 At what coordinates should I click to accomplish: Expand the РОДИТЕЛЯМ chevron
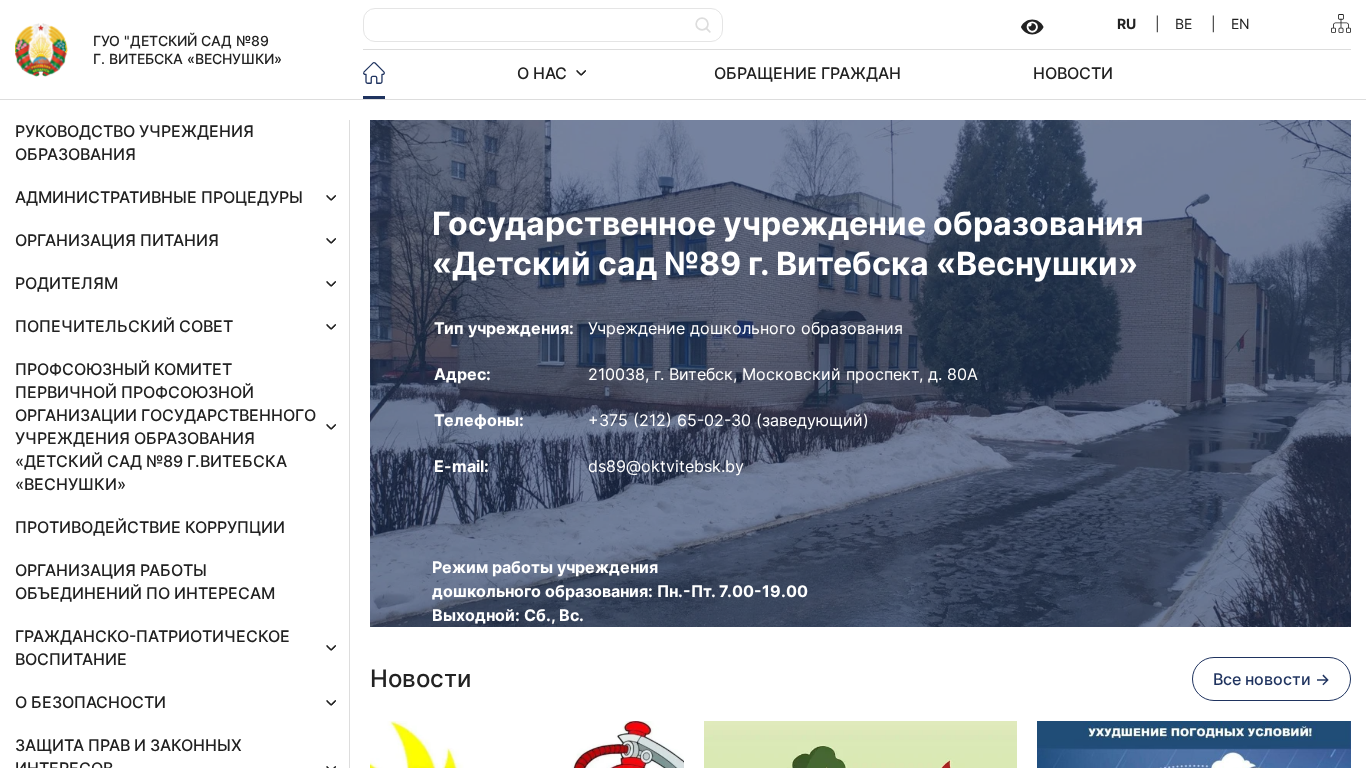tap(331, 284)
